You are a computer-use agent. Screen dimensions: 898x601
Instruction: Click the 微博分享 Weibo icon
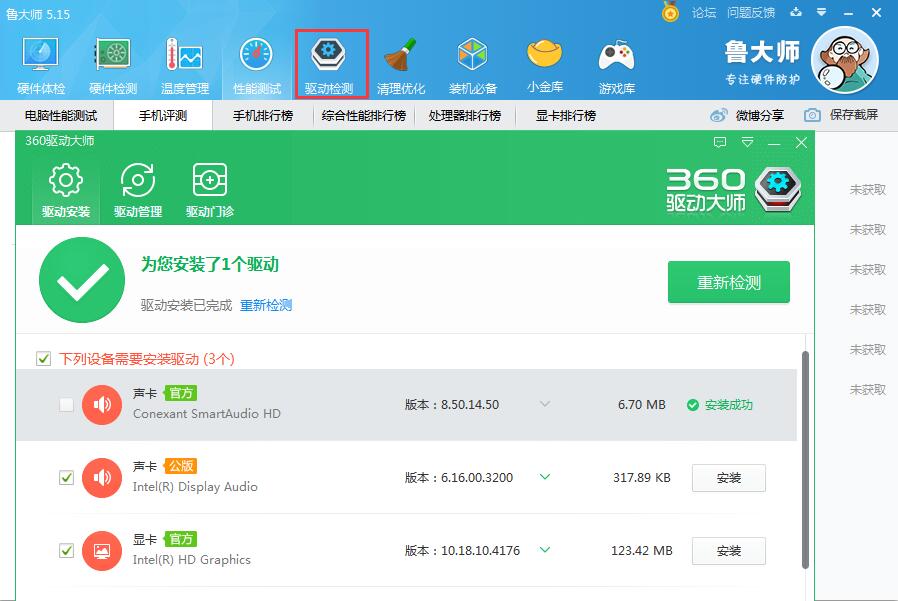coord(718,115)
